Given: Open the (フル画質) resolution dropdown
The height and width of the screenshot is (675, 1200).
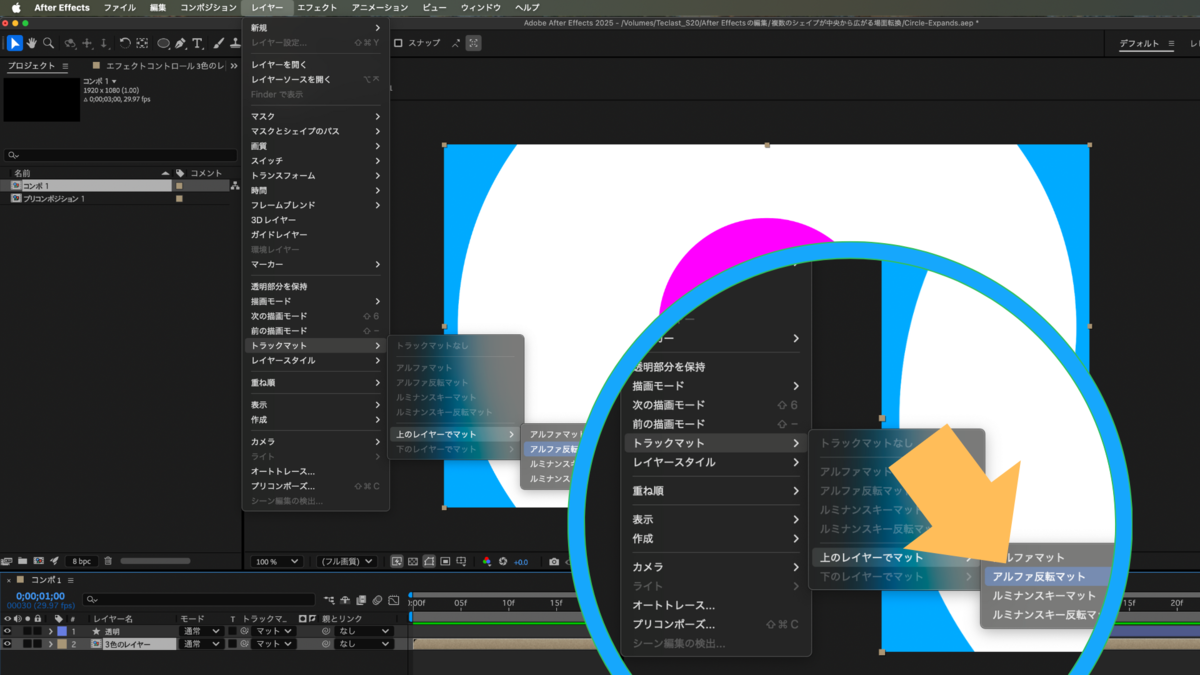Looking at the screenshot, I should [x=346, y=562].
